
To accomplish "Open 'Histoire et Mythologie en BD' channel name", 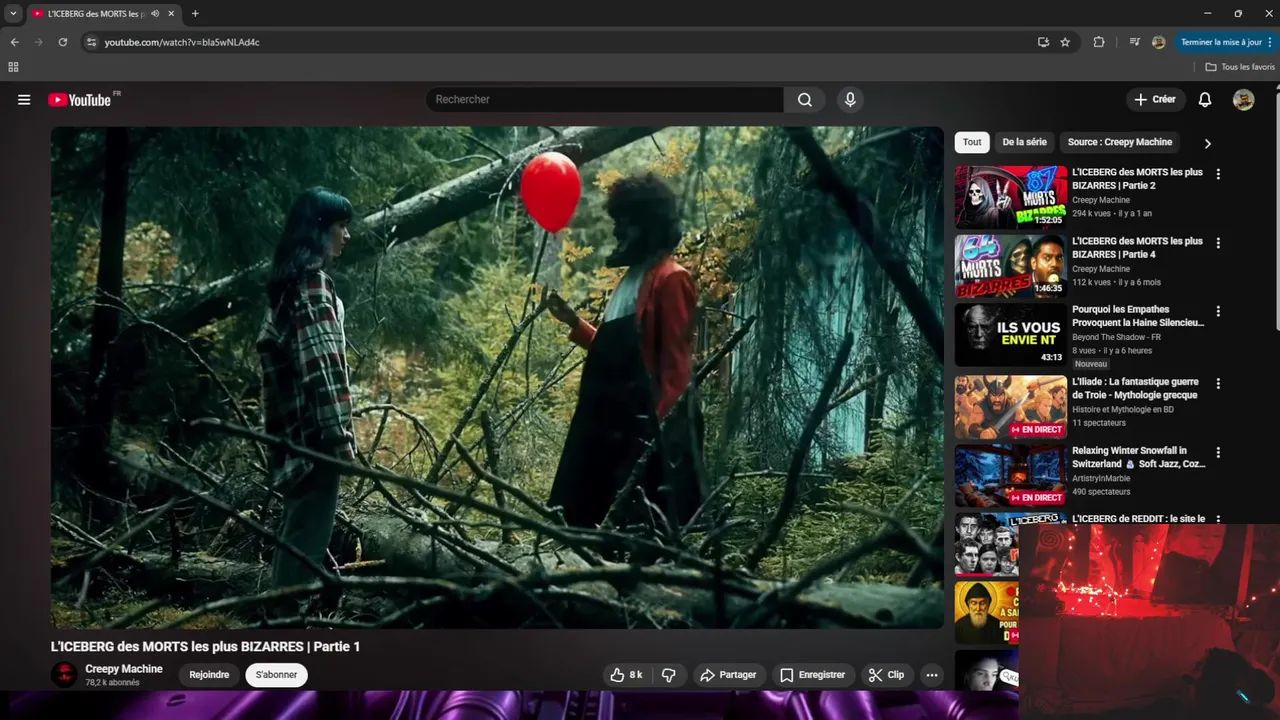I will click(x=1123, y=409).
